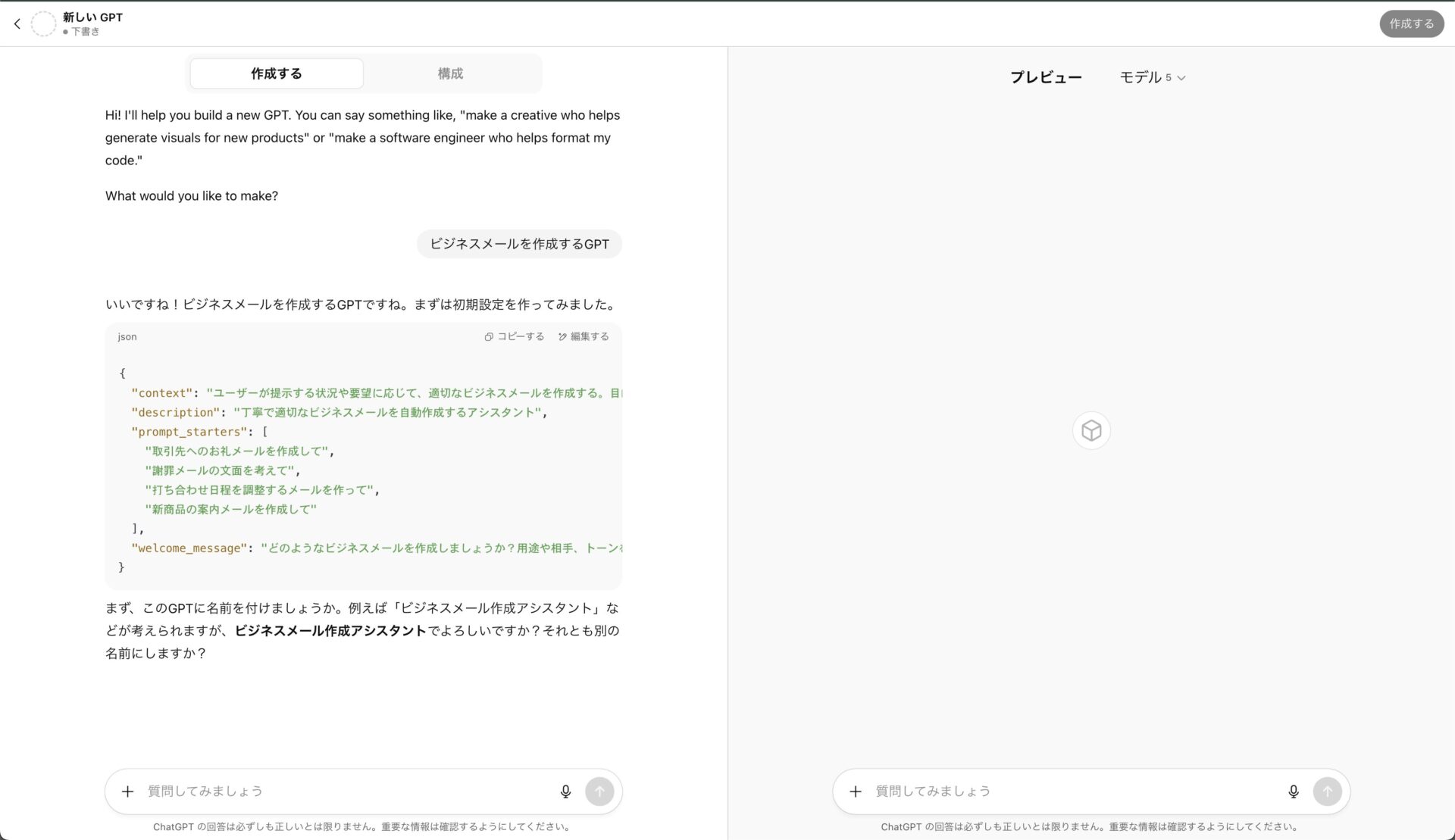Click the edit pencil icon on the json block
The height and width of the screenshot is (840, 1455).
(x=562, y=336)
